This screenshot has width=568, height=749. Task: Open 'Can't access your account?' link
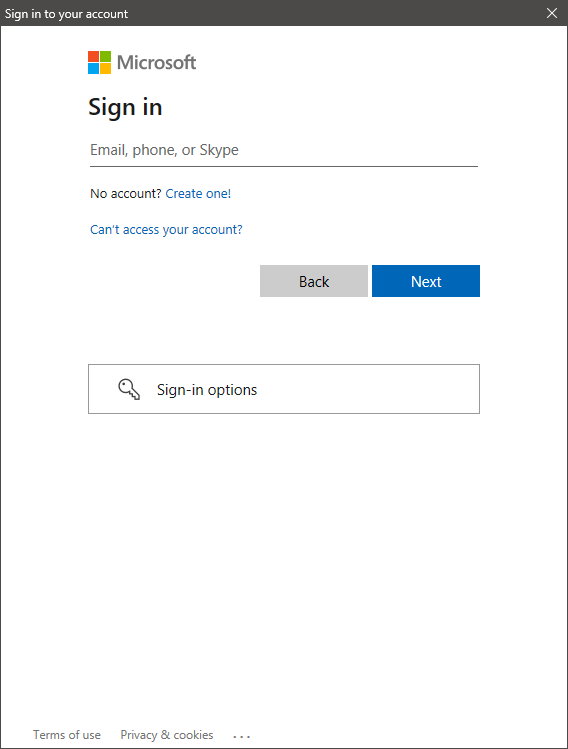[166, 230]
